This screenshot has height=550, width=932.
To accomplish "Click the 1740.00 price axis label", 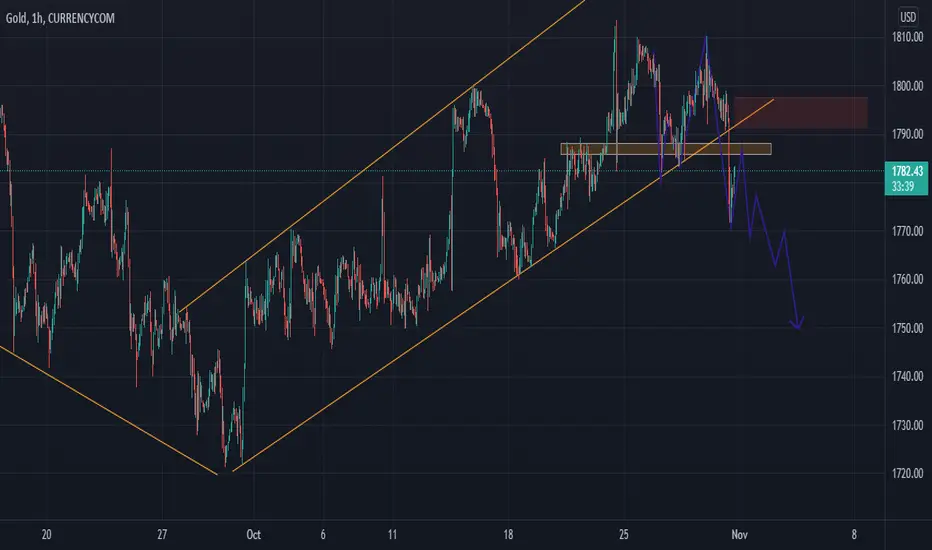I will 907,376.
